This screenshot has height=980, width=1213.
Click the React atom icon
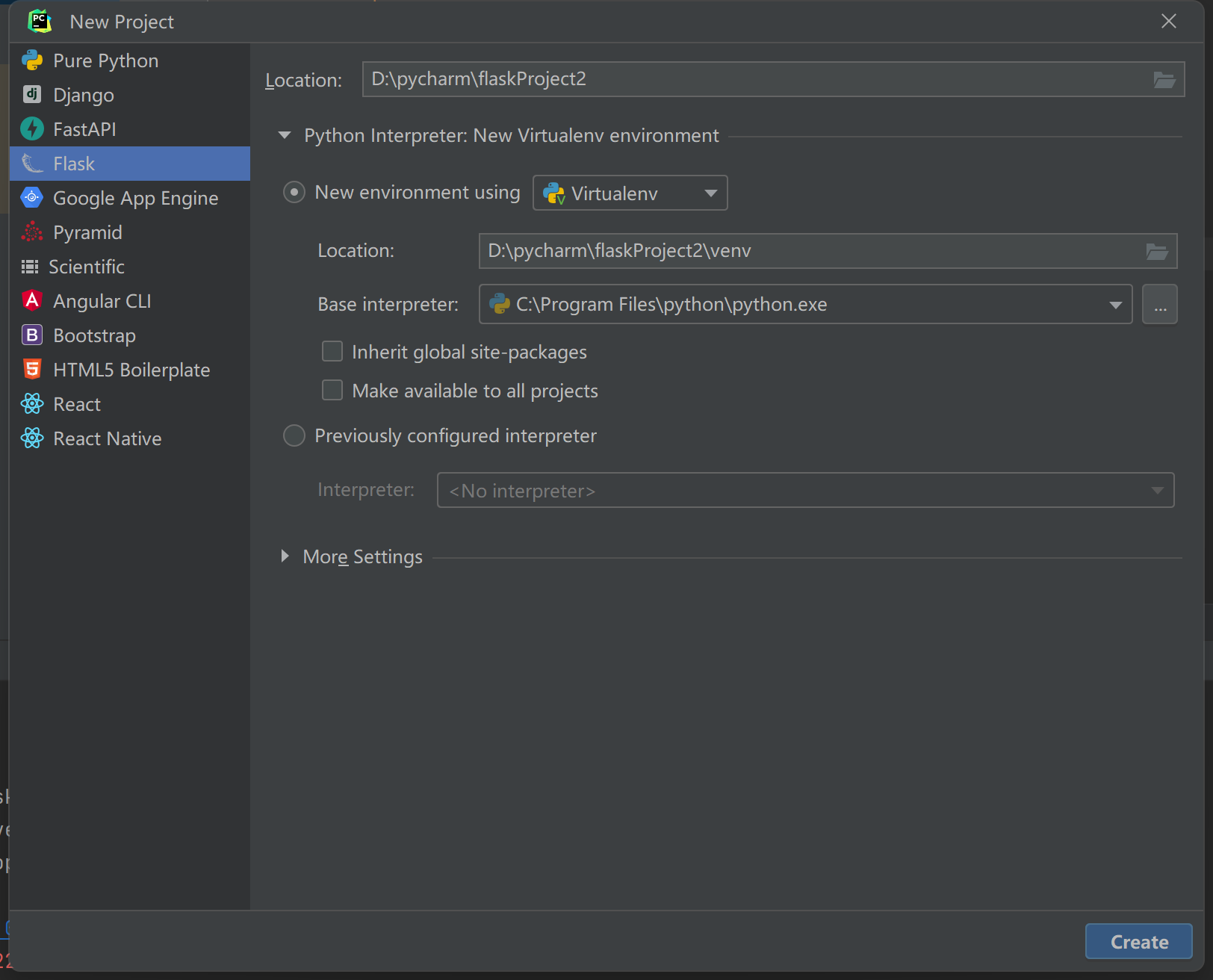click(x=32, y=403)
